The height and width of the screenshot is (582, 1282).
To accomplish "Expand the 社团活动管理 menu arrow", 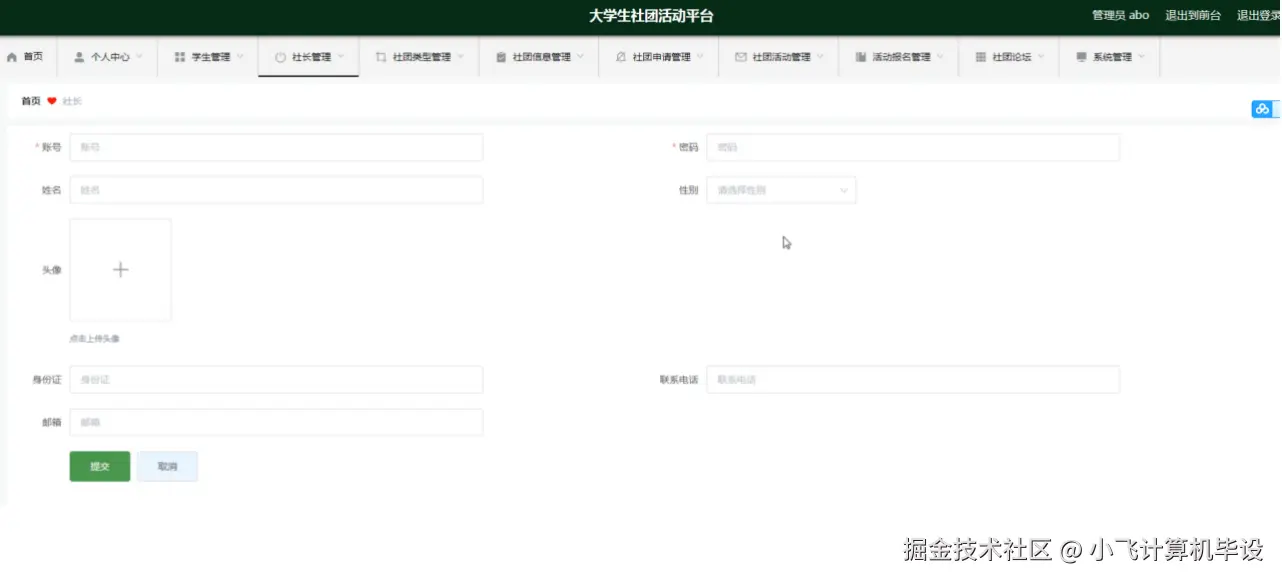I will 821,57.
